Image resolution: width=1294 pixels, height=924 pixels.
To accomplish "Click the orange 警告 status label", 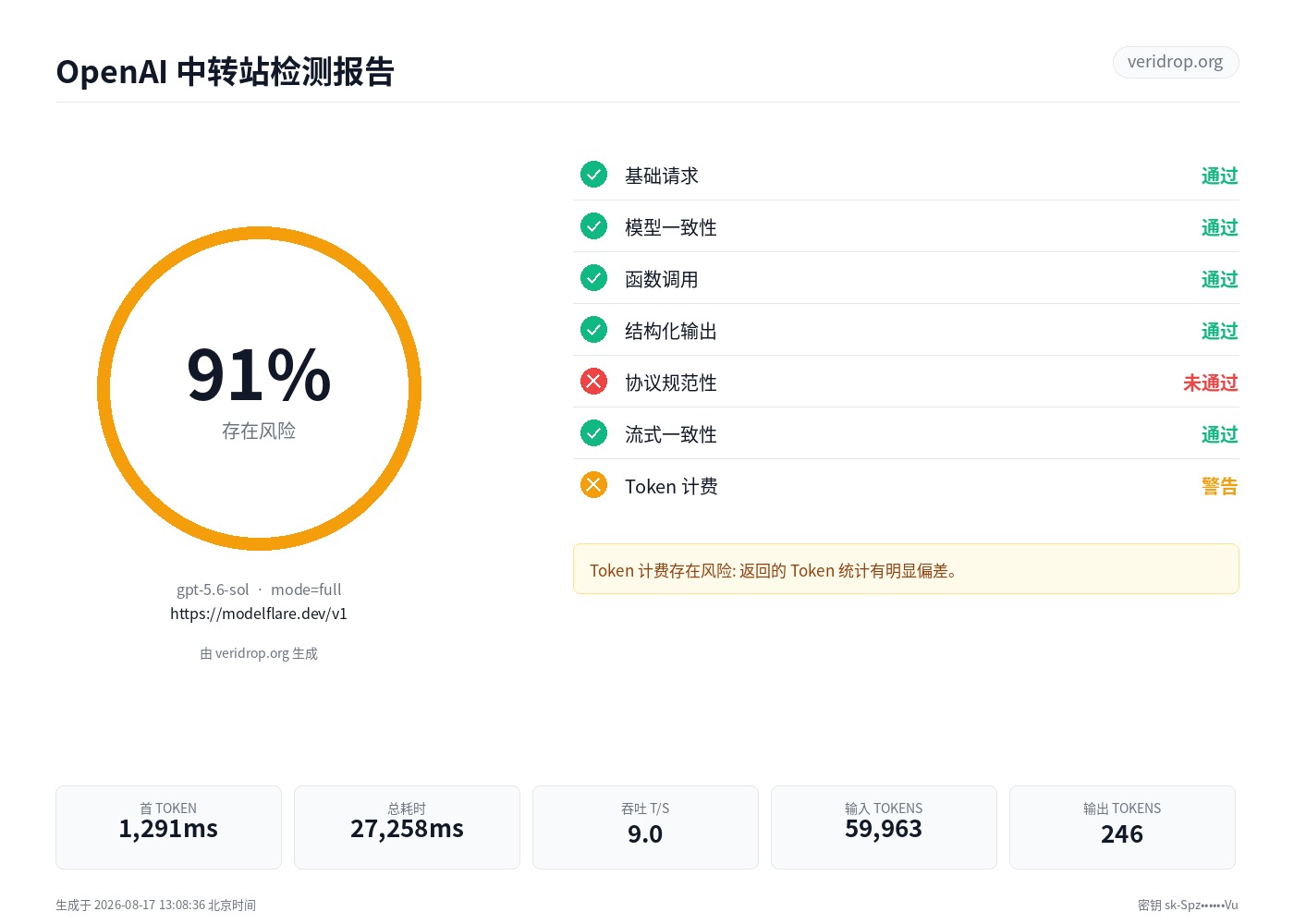I will point(1220,486).
